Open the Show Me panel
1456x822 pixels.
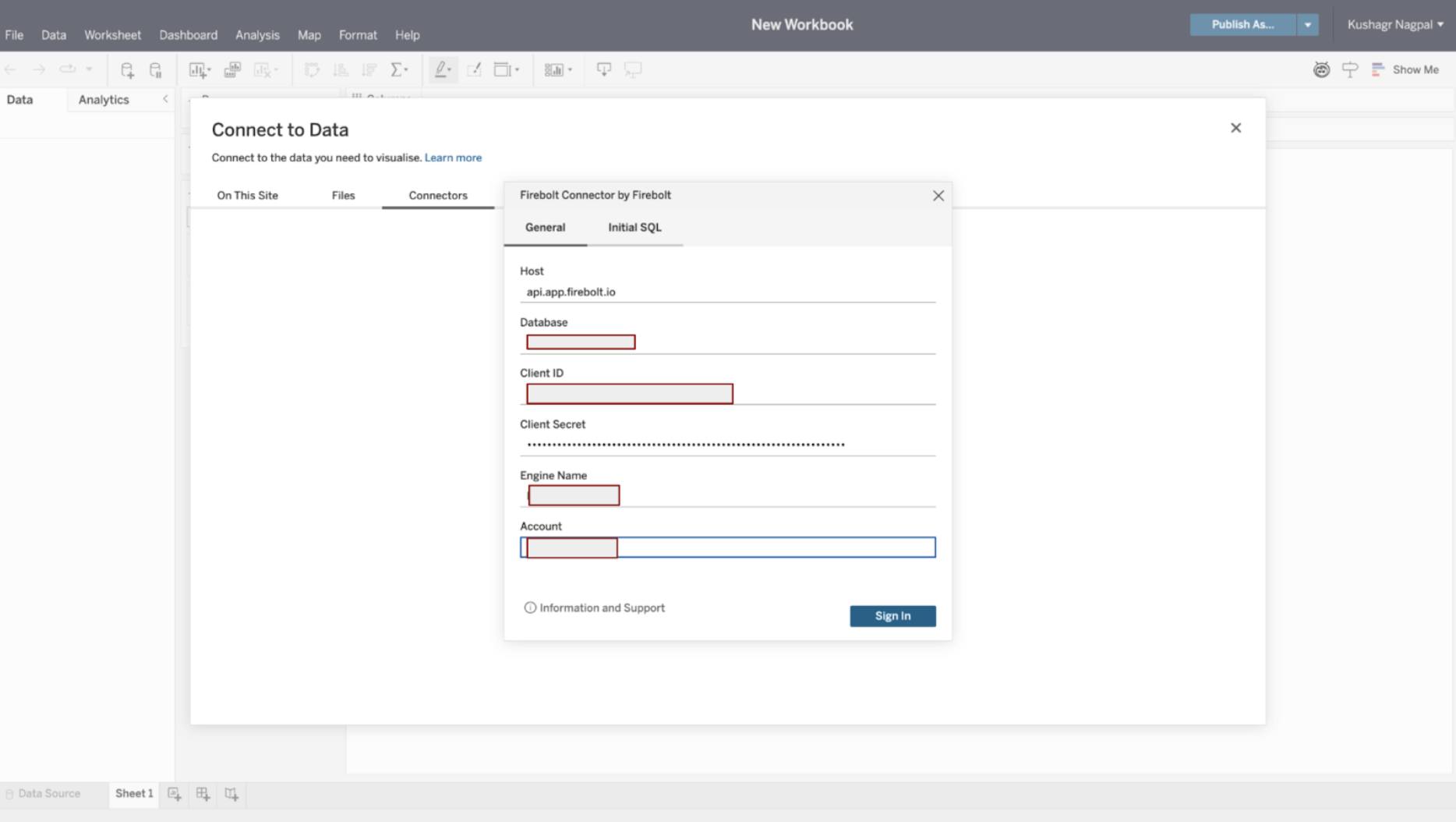point(1405,69)
